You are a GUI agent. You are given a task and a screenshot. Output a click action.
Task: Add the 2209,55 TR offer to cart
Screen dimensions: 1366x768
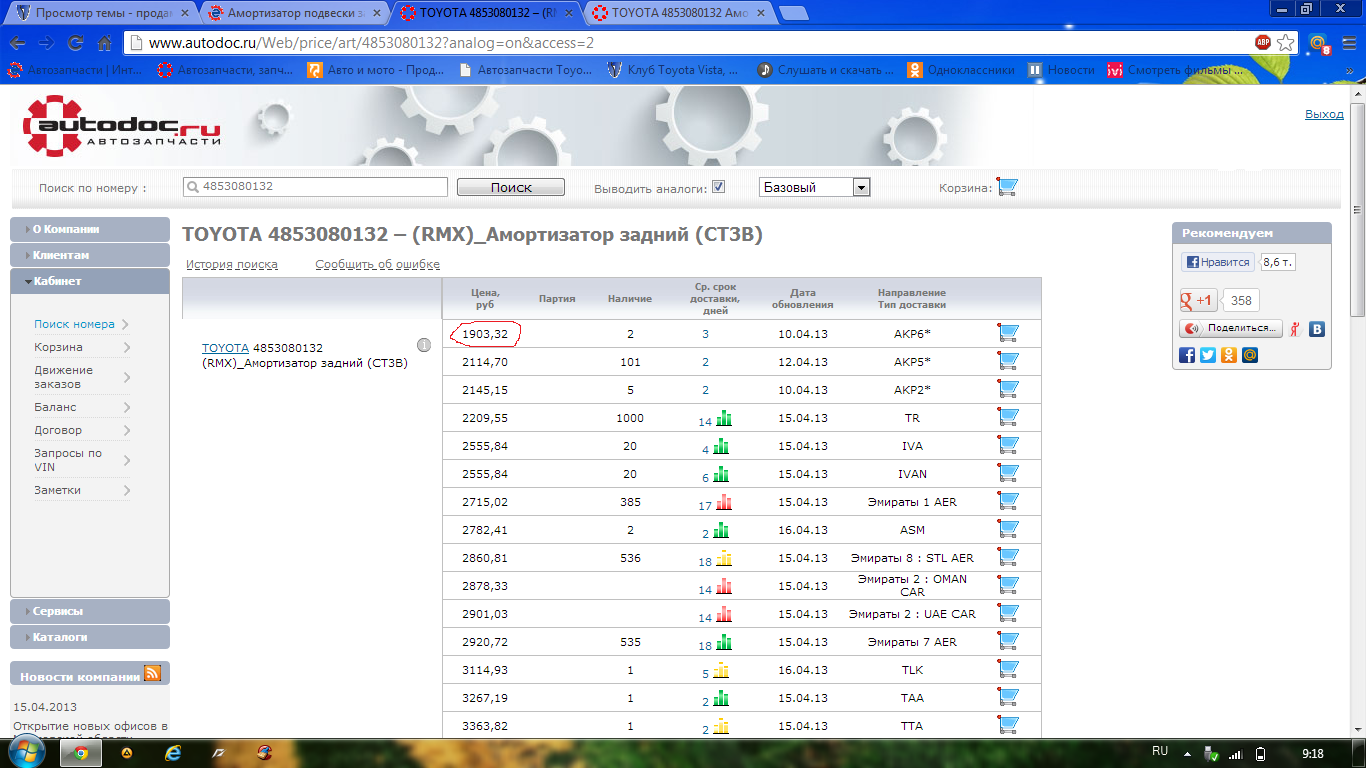pos(1008,417)
